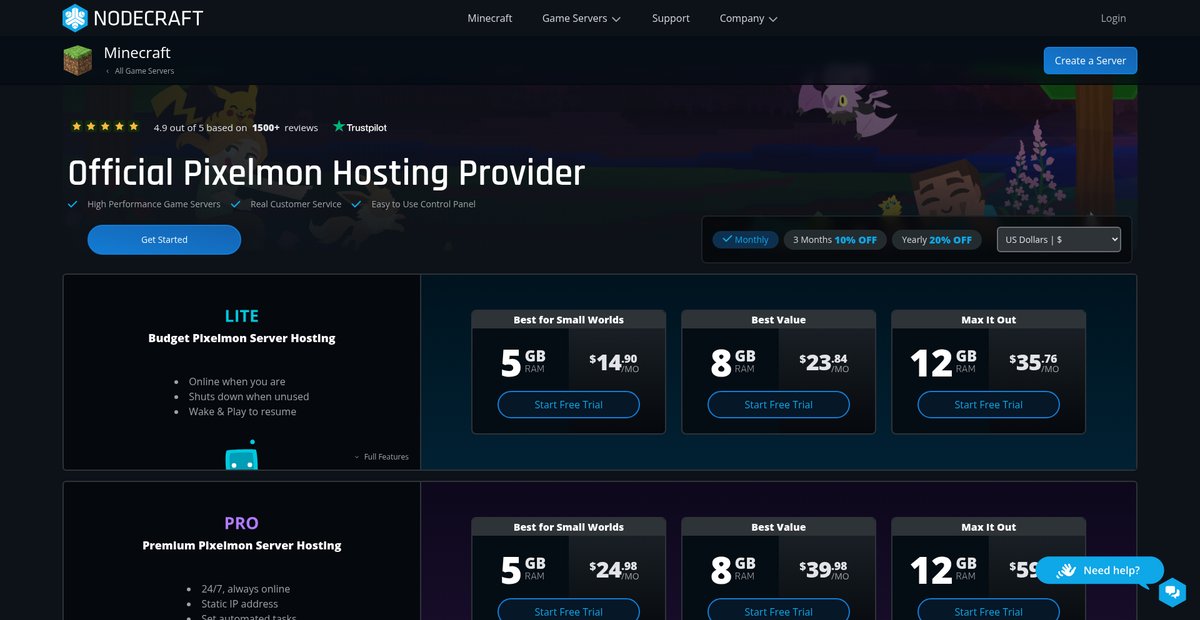Expand Full Features in Lite panel
Screen dimensions: 1200x620
tap(382, 457)
